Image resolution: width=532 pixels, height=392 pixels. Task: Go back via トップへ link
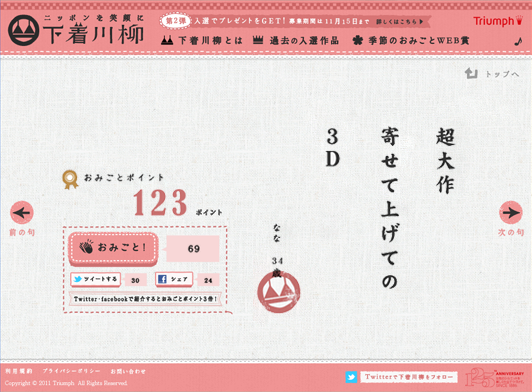(x=502, y=74)
